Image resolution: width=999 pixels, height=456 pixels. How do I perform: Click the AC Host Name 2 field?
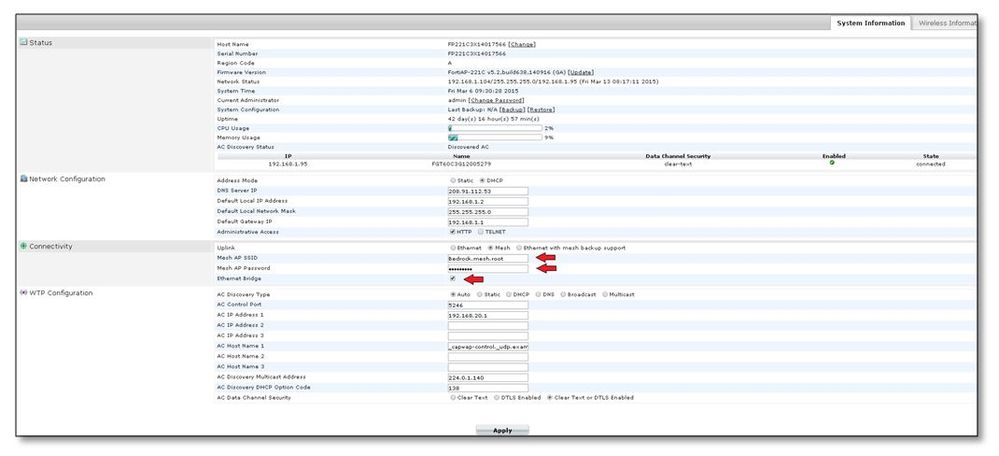[x=488, y=357]
